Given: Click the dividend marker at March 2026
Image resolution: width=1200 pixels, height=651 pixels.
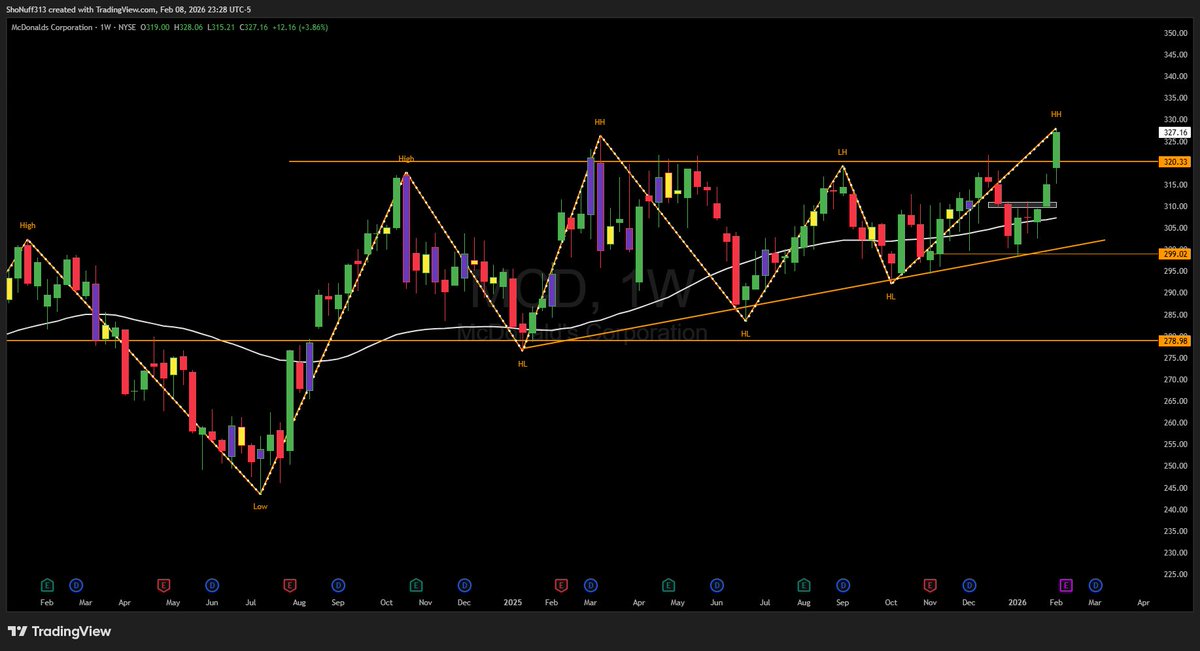Looking at the screenshot, I should [1095, 583].
